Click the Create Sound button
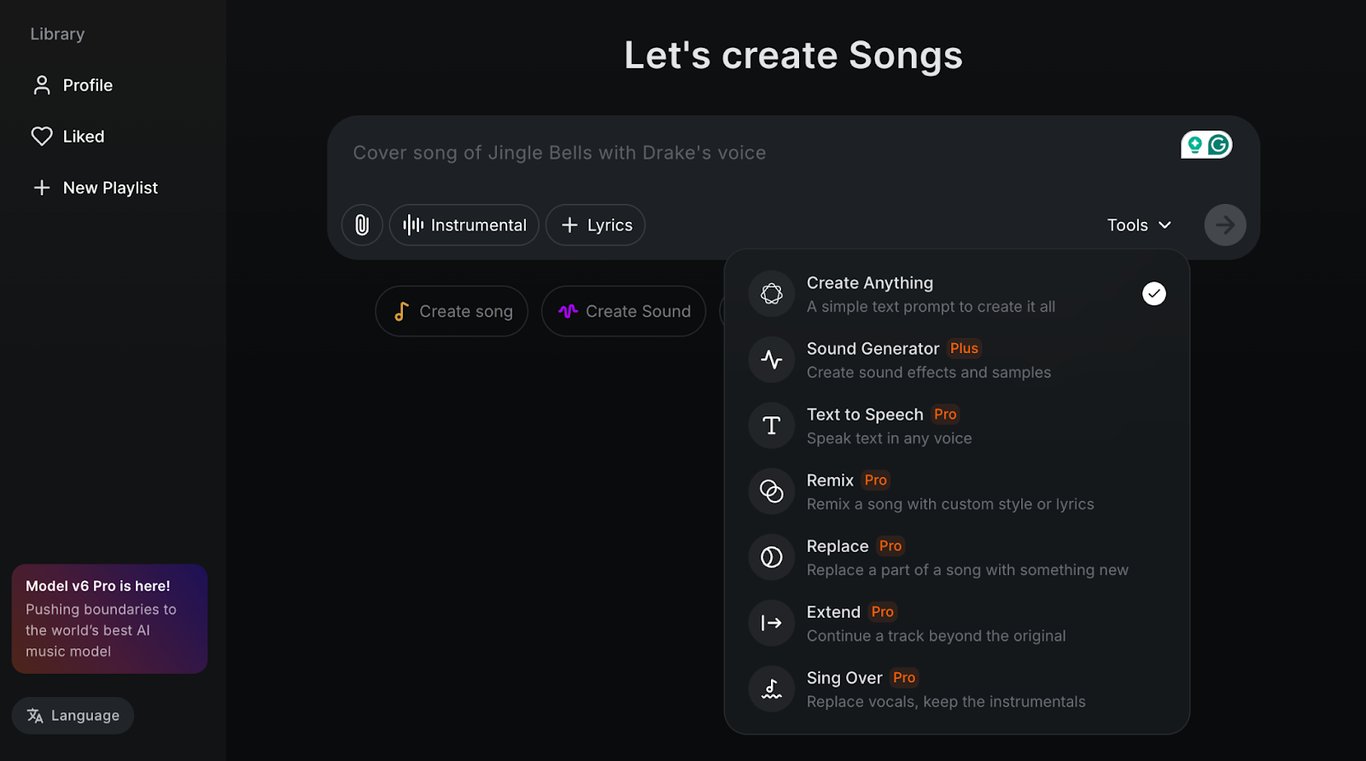 [x=623, y=311]
